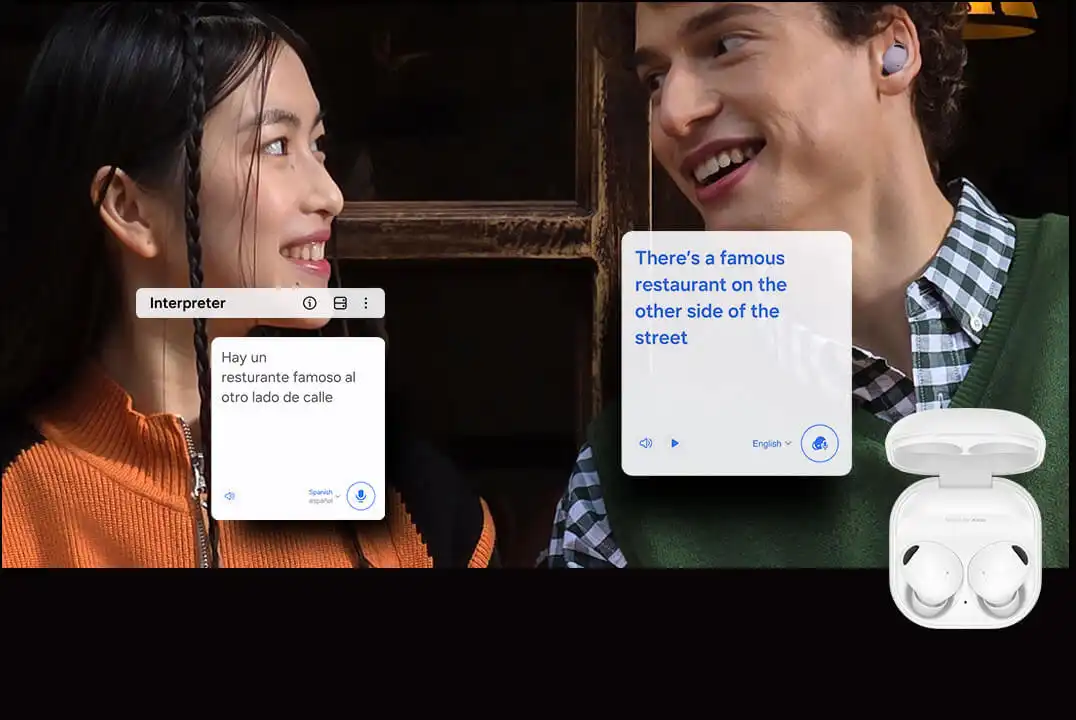Expand the Spanish language dropdown
The height and width of the screenshot is (720, 1076).
(323, 496)
